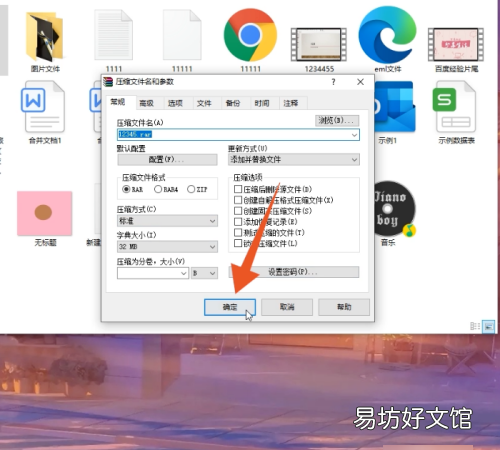Enable 创建自解压格式压缩文件 checkbox
The width and height of the screenshot is (500, 450).
click(x=238, y=200)
